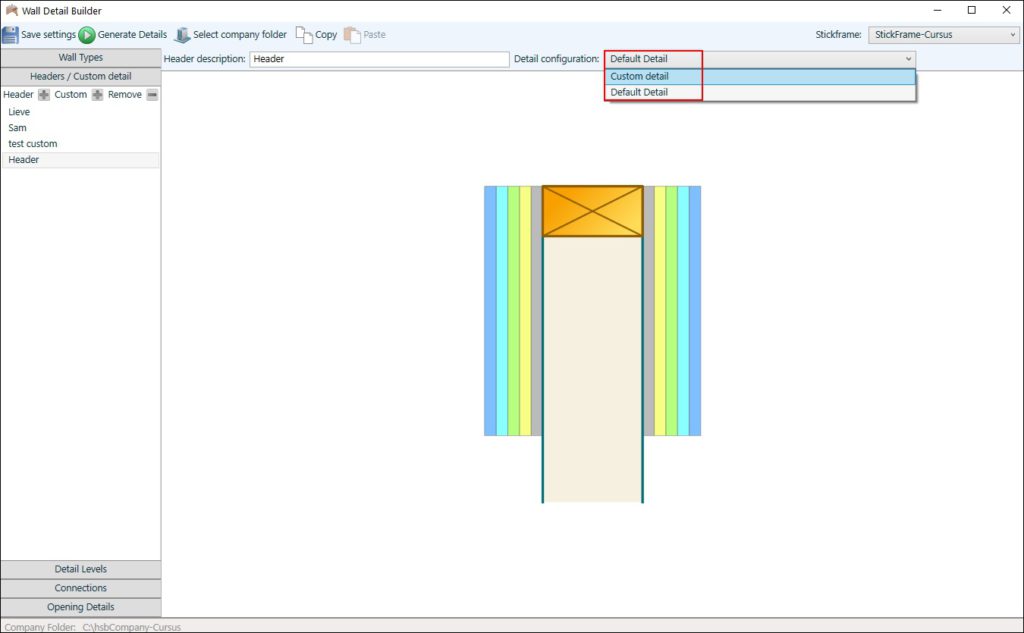Maximize the Wall Detail Builder window

point(972,10)
